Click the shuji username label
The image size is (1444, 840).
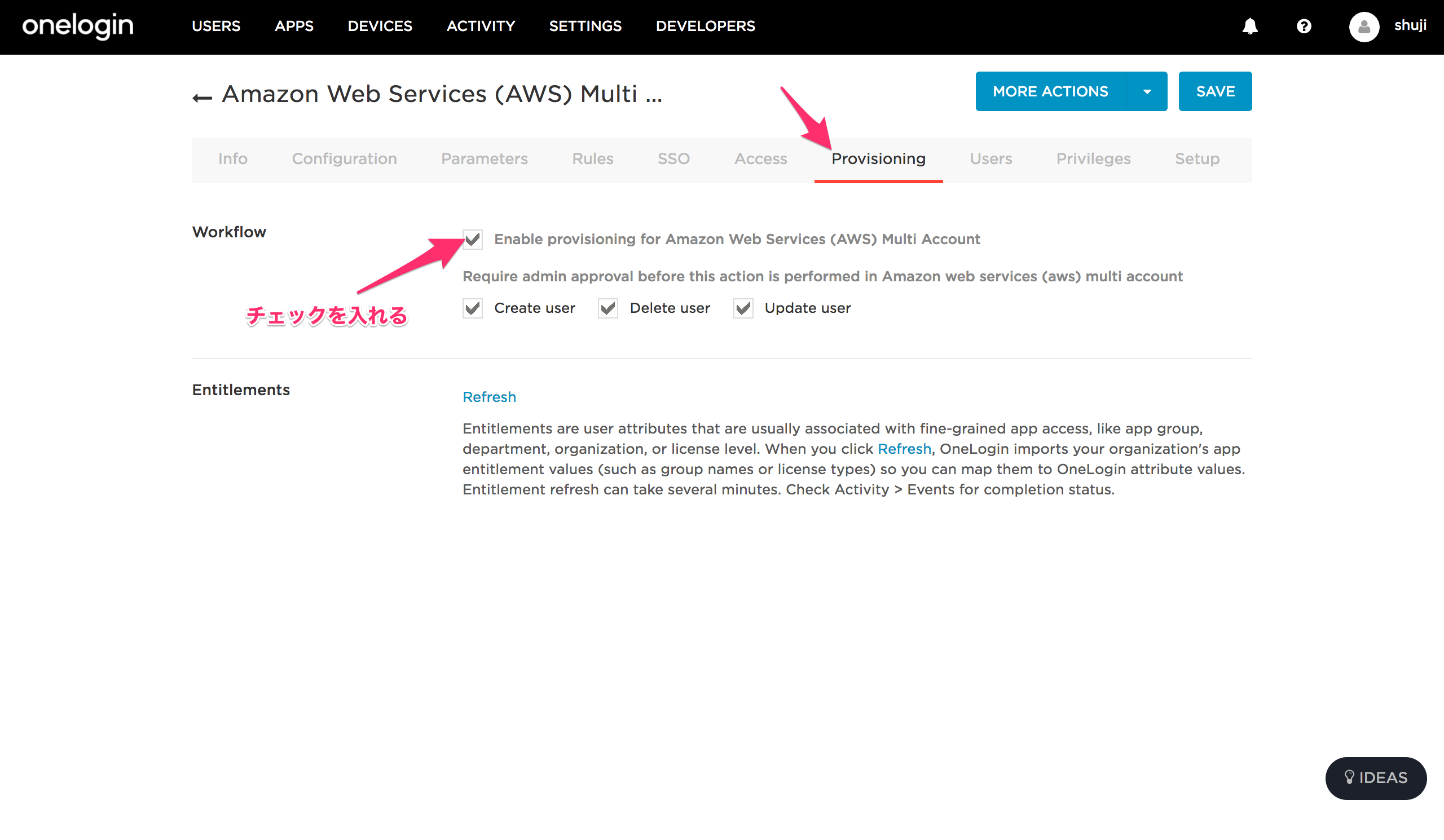coord(1410,25)
